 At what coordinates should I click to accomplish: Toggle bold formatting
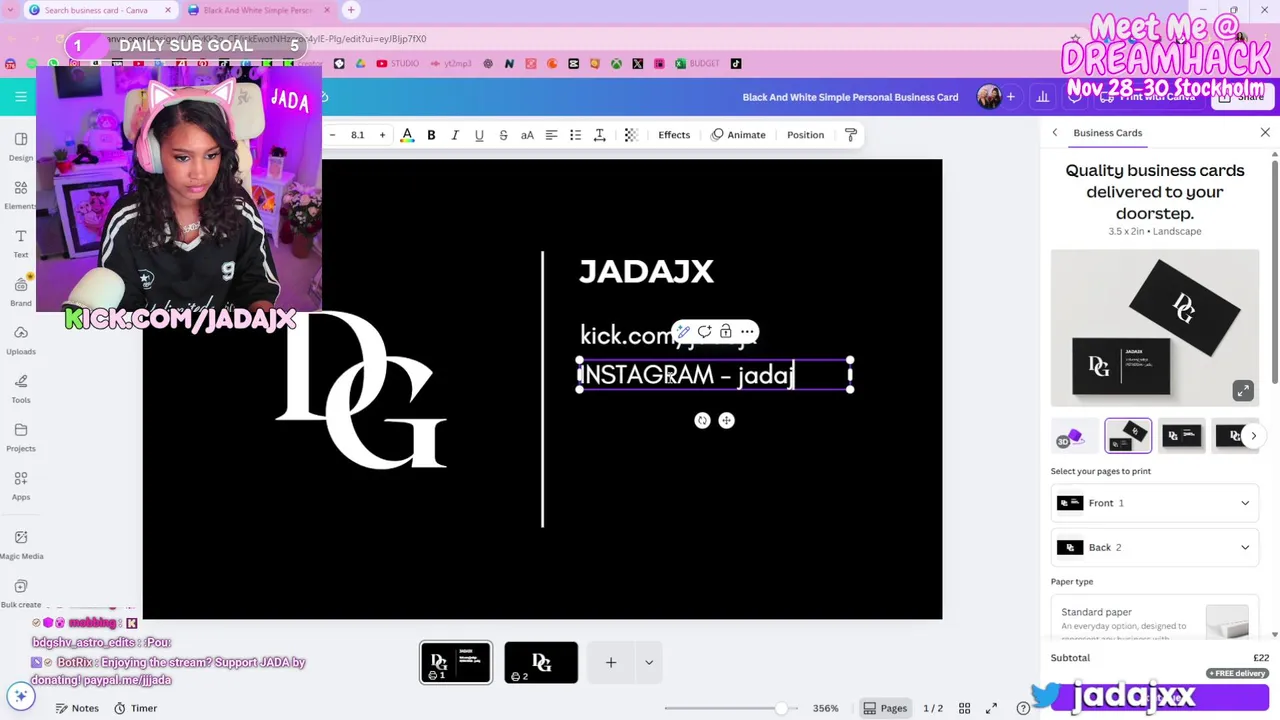[431, 135]
